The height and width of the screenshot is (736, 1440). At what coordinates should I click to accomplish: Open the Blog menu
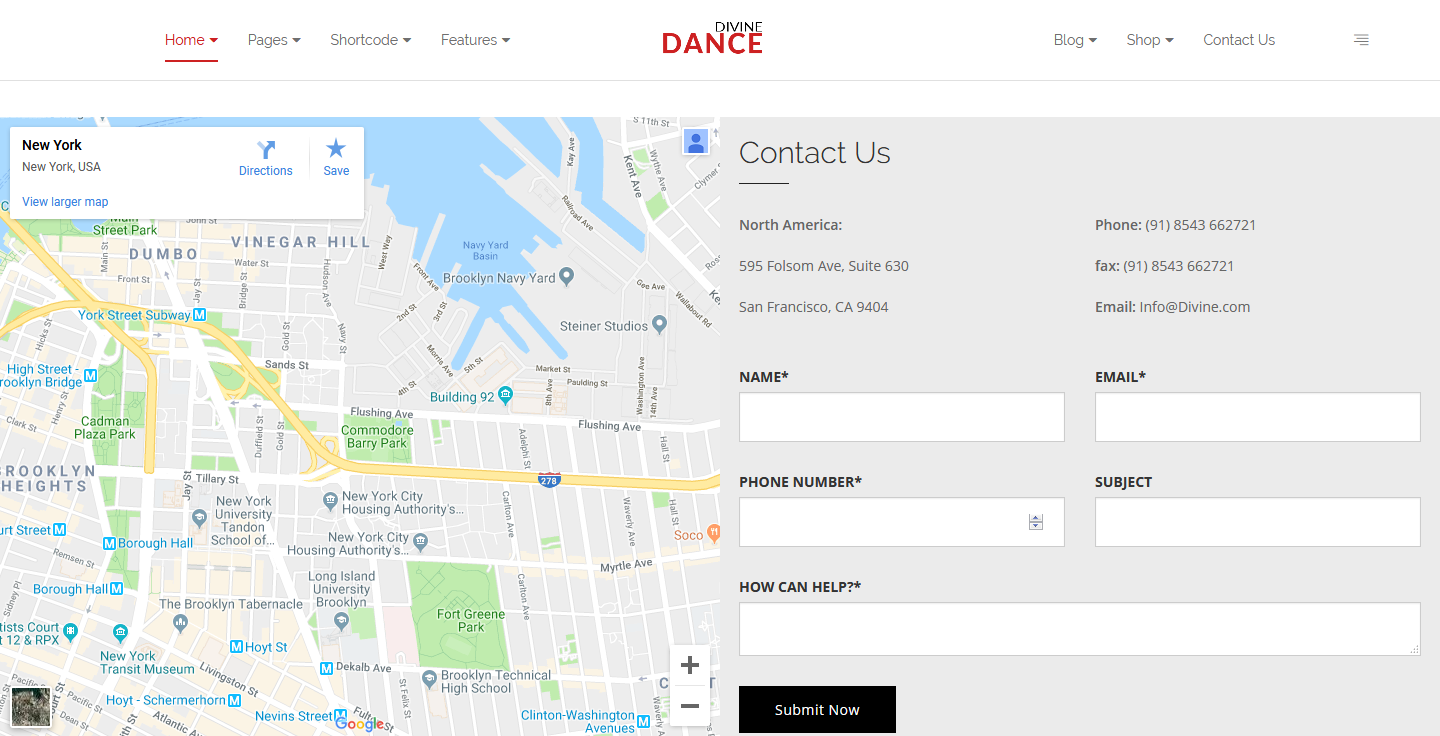(x=1075, y=40)
